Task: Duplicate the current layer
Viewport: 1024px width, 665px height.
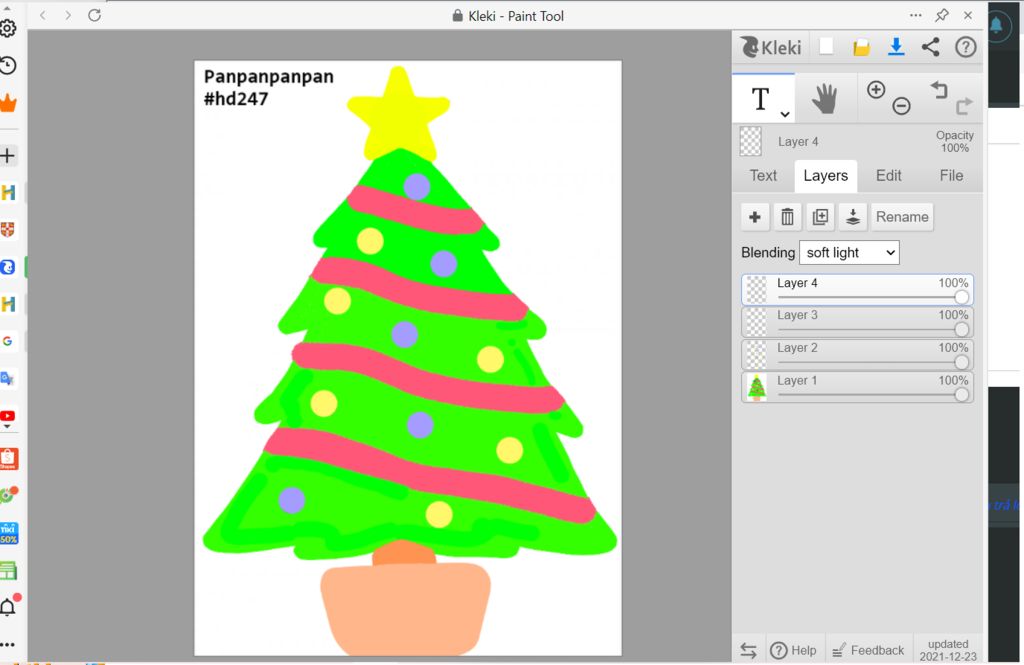Action: pyautogui.click(x=820, y=217)
